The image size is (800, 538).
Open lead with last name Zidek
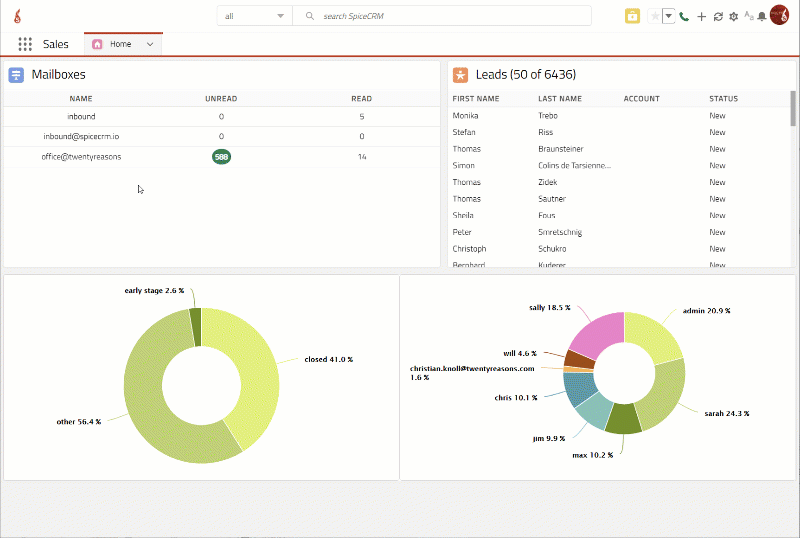619,182
